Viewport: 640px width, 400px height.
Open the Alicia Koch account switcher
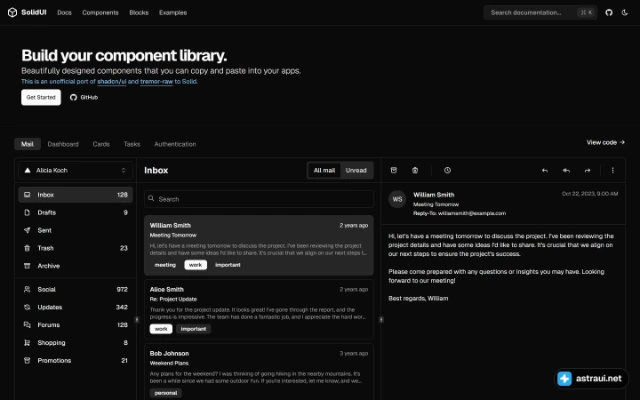coord(75,170)
